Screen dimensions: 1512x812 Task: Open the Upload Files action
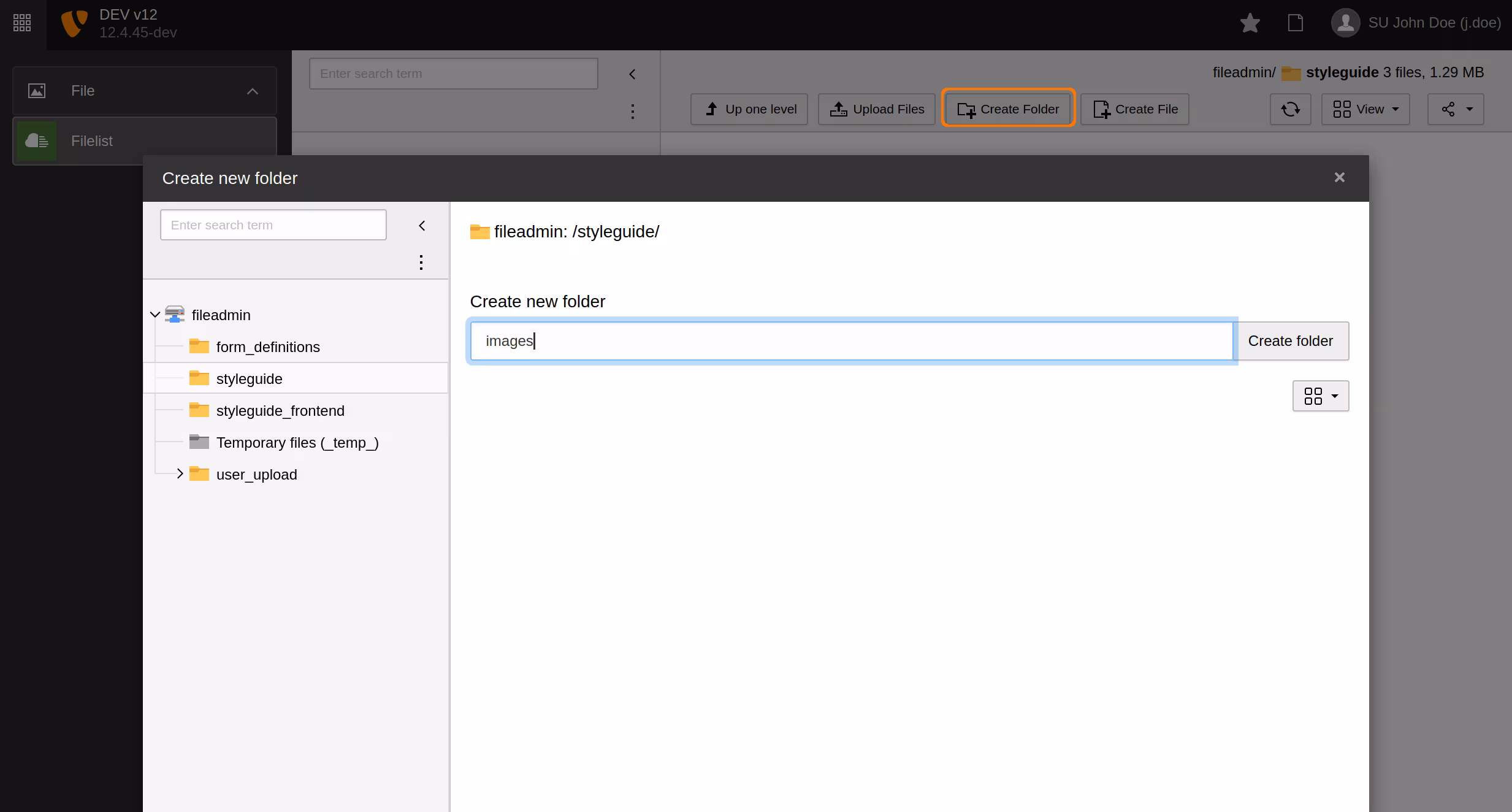coord(876,109)
